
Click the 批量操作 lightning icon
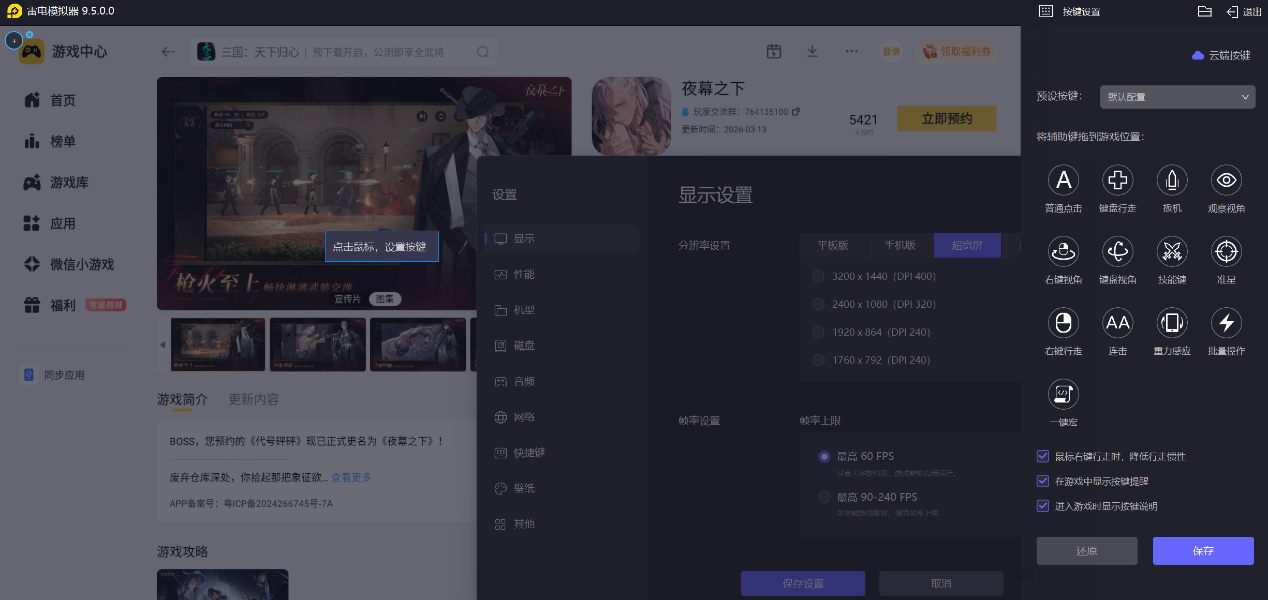1226,322
